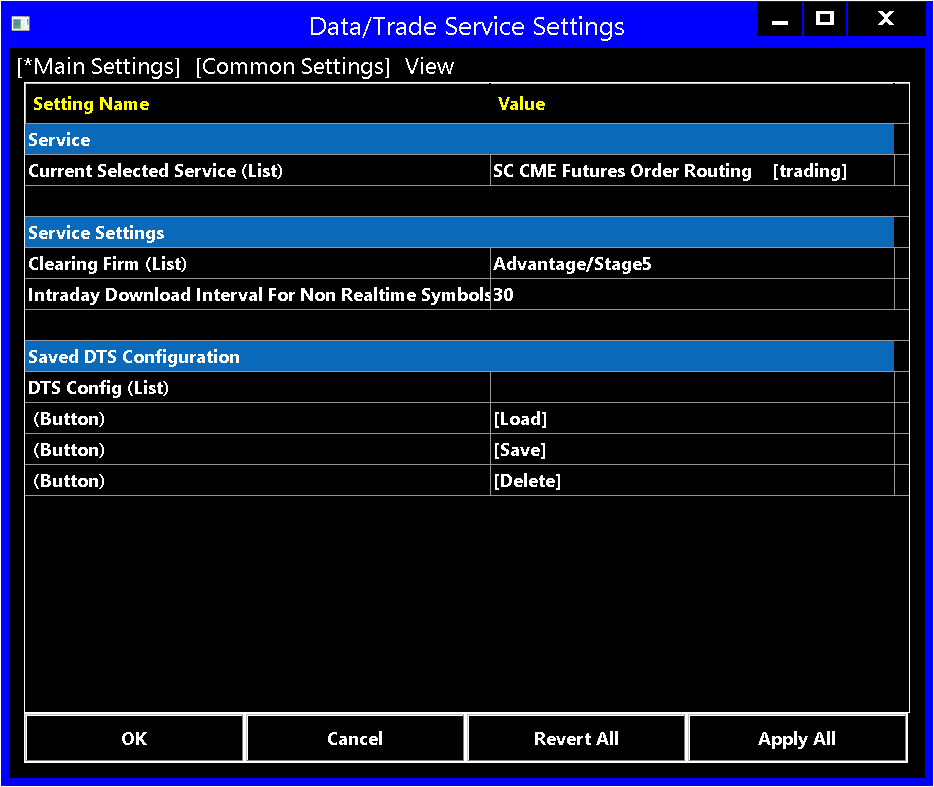Open the Main Settings menu
Image resolution: width=934 pixels, height=787 pixels.
98,66
